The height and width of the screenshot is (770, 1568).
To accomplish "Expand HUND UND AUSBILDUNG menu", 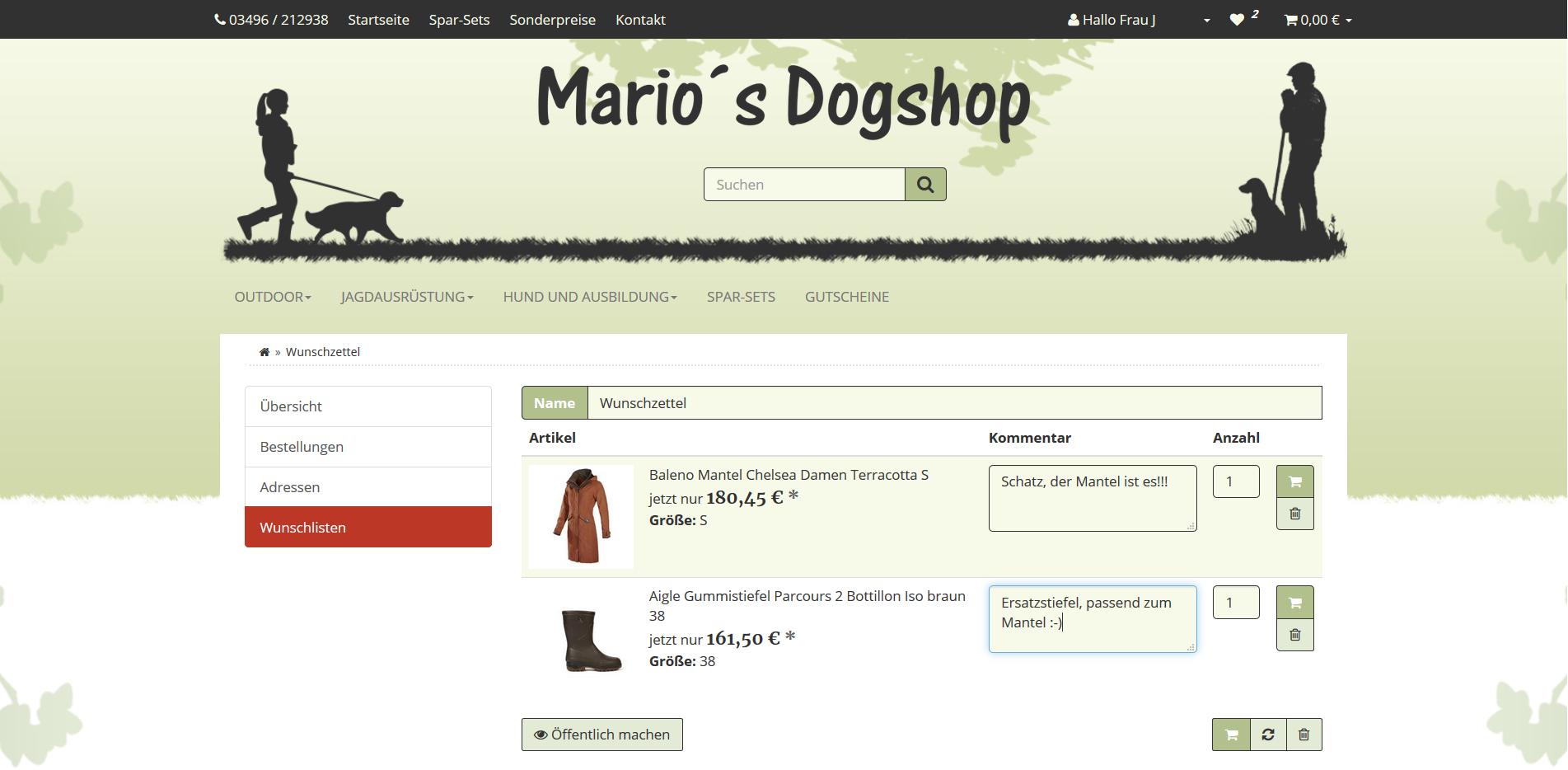I will click(590, 297).
